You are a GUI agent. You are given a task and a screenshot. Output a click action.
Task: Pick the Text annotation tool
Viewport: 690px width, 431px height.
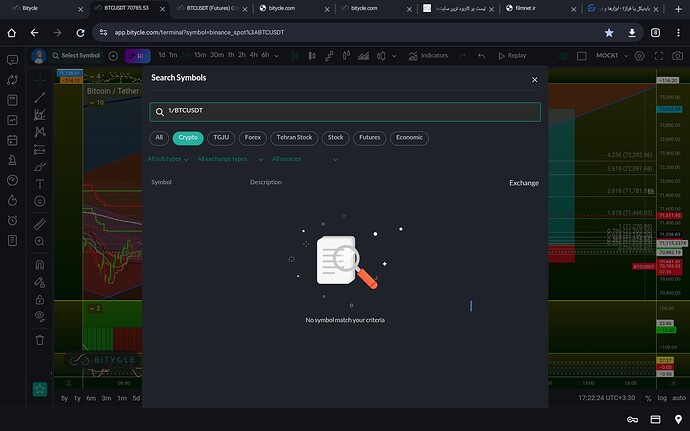[40, 184]
